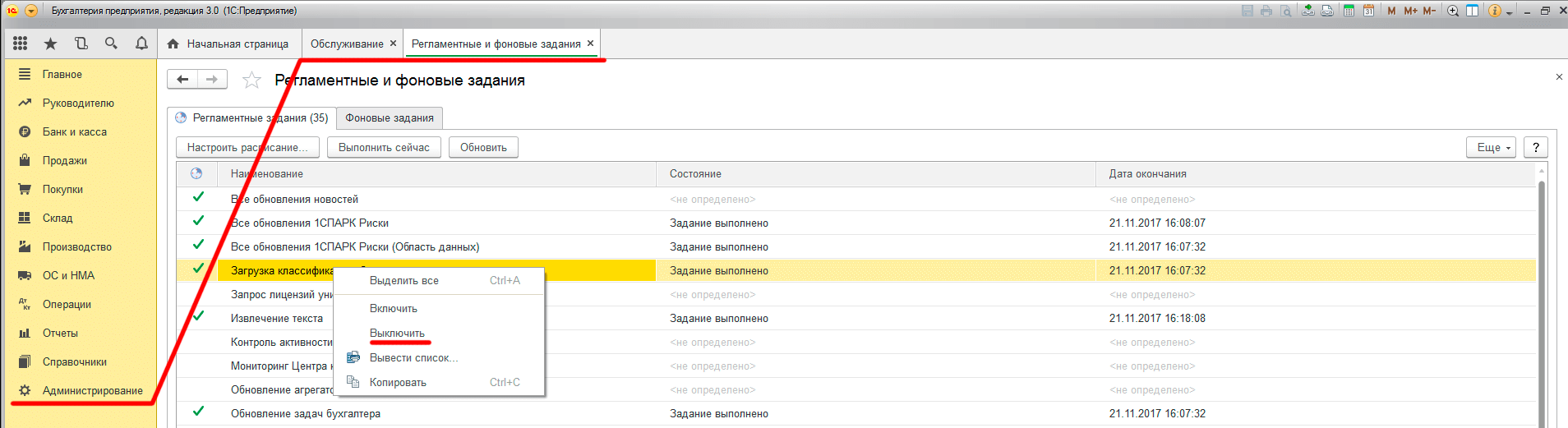Open the history scroll icon
The height and width of the screenshot is (428, 1568).
[81, 44]
